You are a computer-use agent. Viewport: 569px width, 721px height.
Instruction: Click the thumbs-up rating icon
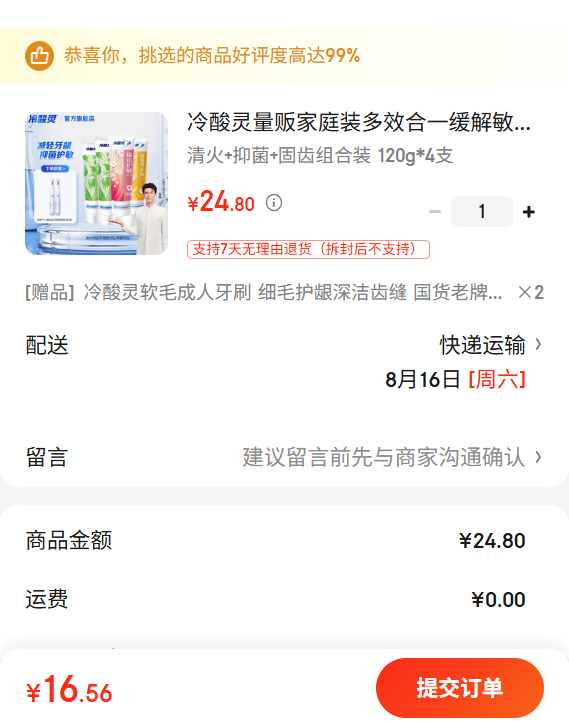(x=39, y=56)
